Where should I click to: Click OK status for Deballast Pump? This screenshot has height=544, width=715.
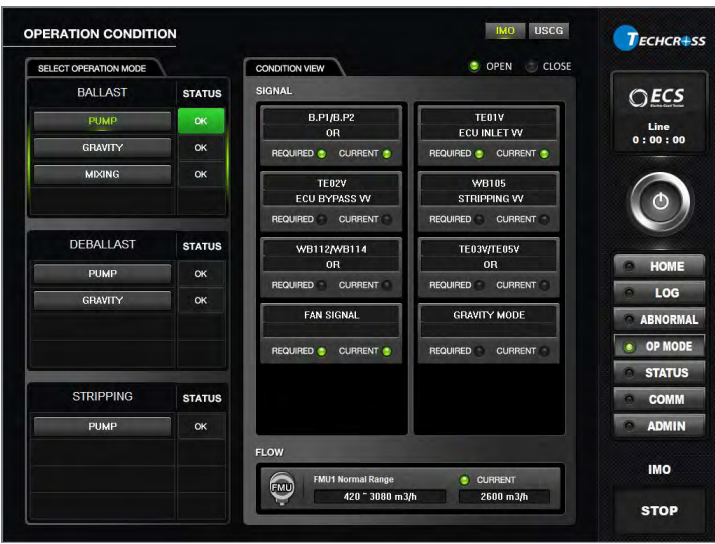tap(201, 274)
